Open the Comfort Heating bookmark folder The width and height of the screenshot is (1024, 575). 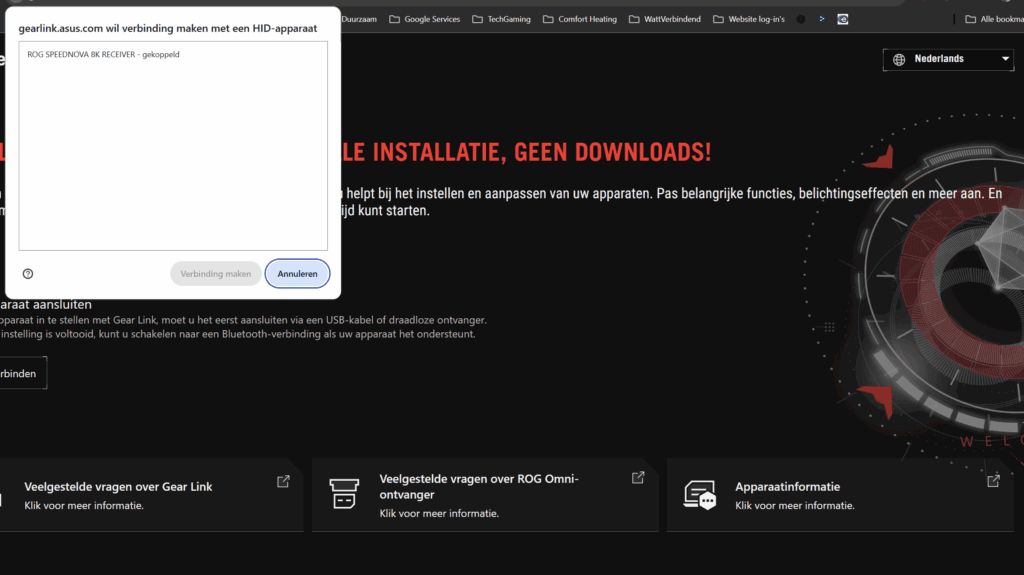coord(580,19)
